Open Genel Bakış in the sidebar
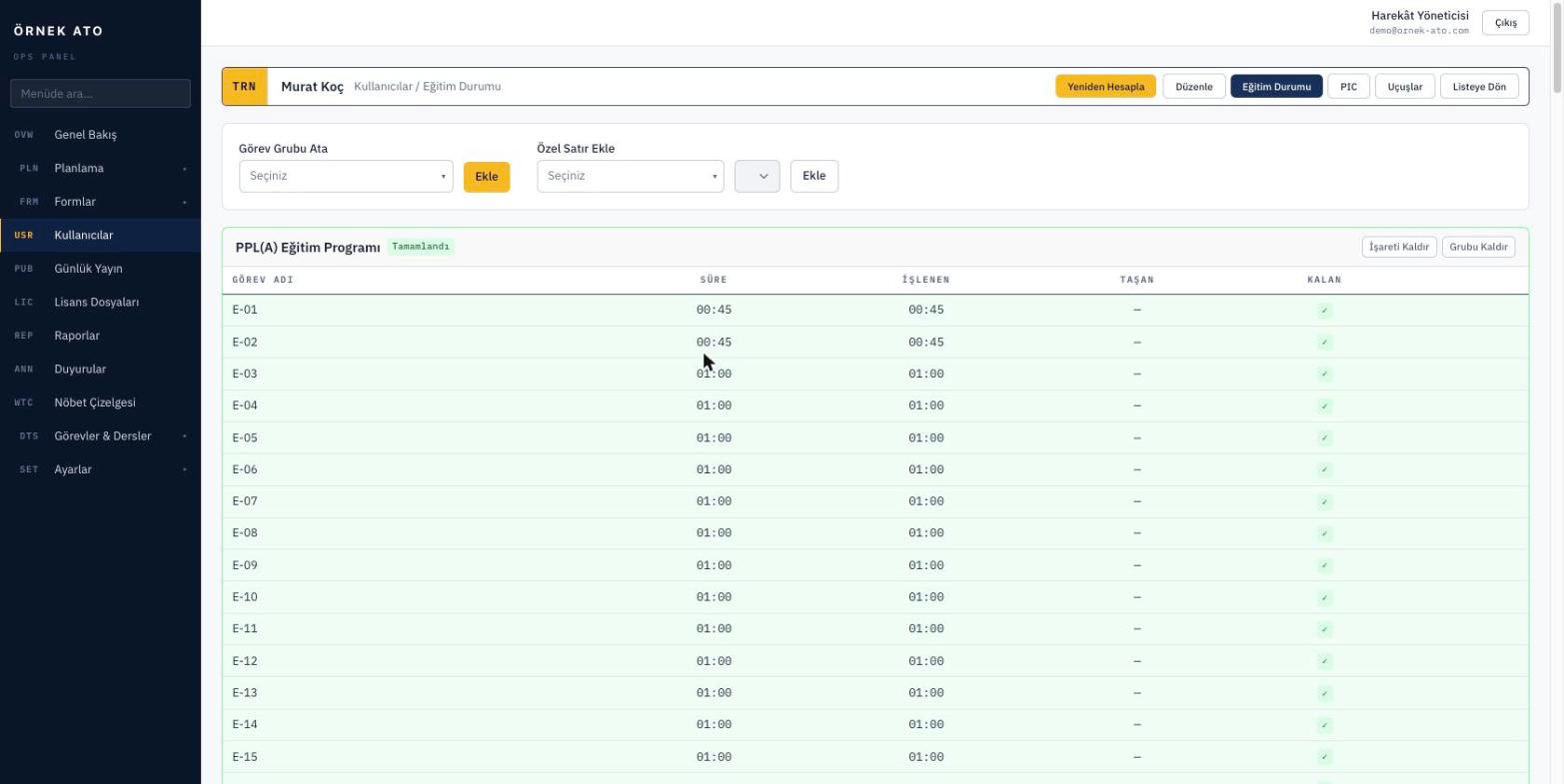Image resolution: width=1564 pixels, height=784 pixels. pos(100,135)
